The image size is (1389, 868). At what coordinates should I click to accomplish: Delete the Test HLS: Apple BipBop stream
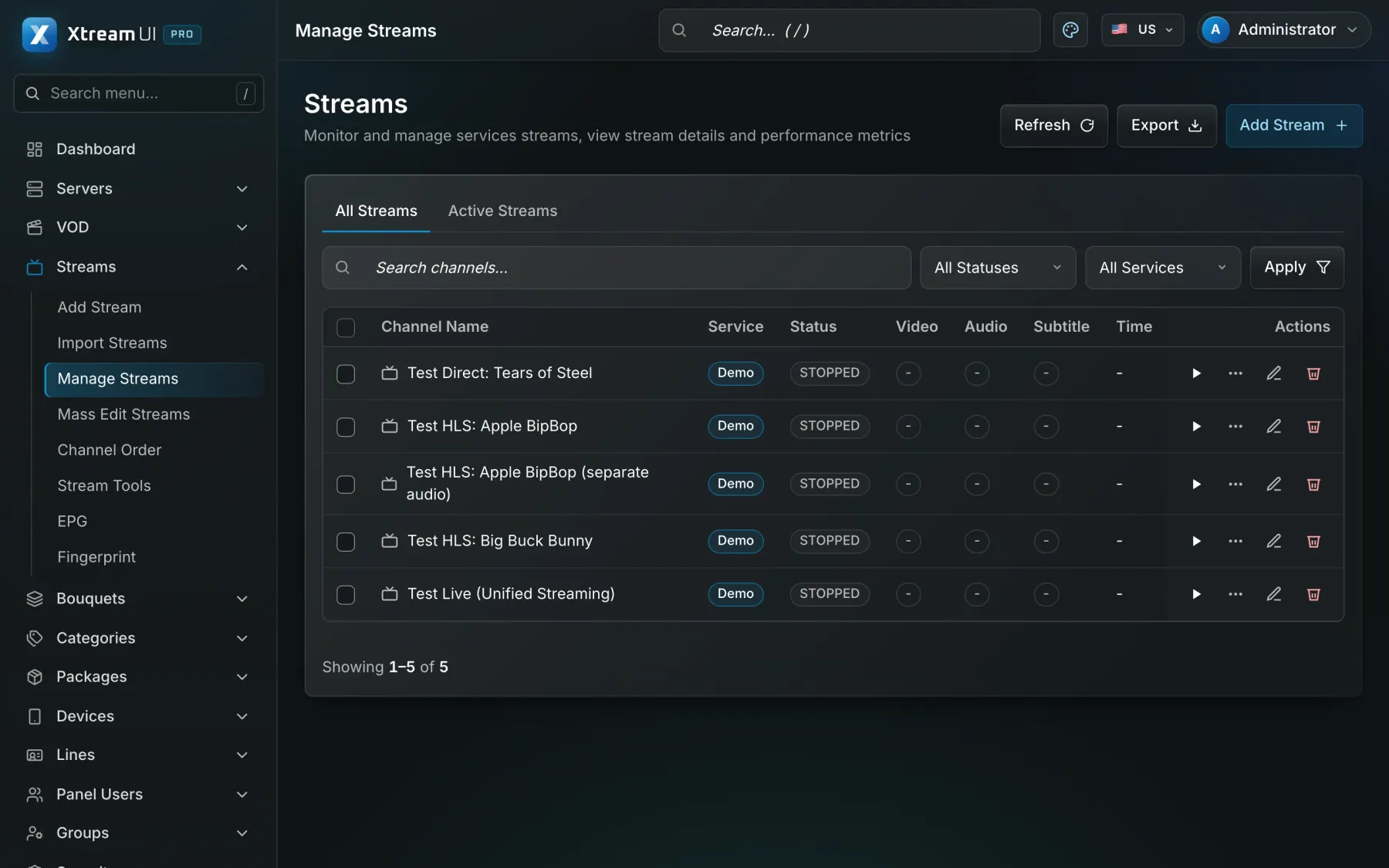coord(1313,427)
